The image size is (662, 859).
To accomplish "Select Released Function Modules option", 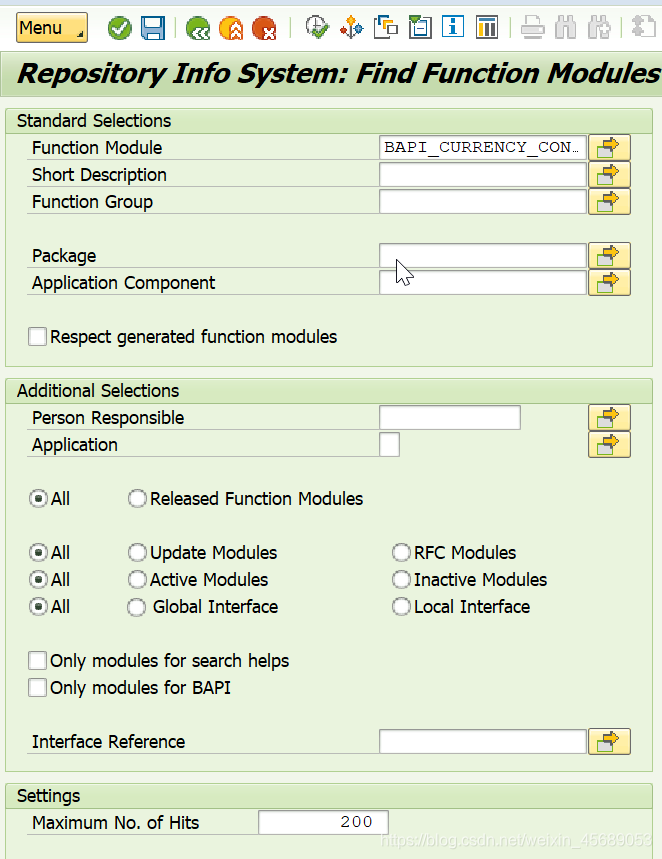I will 137,498.
